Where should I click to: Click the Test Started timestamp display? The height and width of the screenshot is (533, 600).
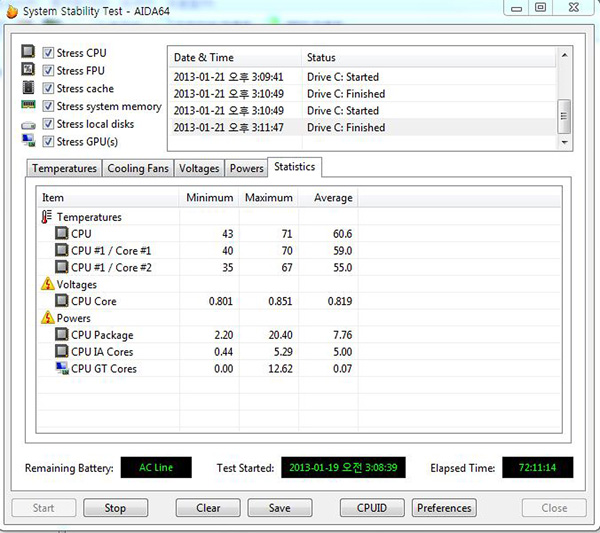[x=343, y=467]
